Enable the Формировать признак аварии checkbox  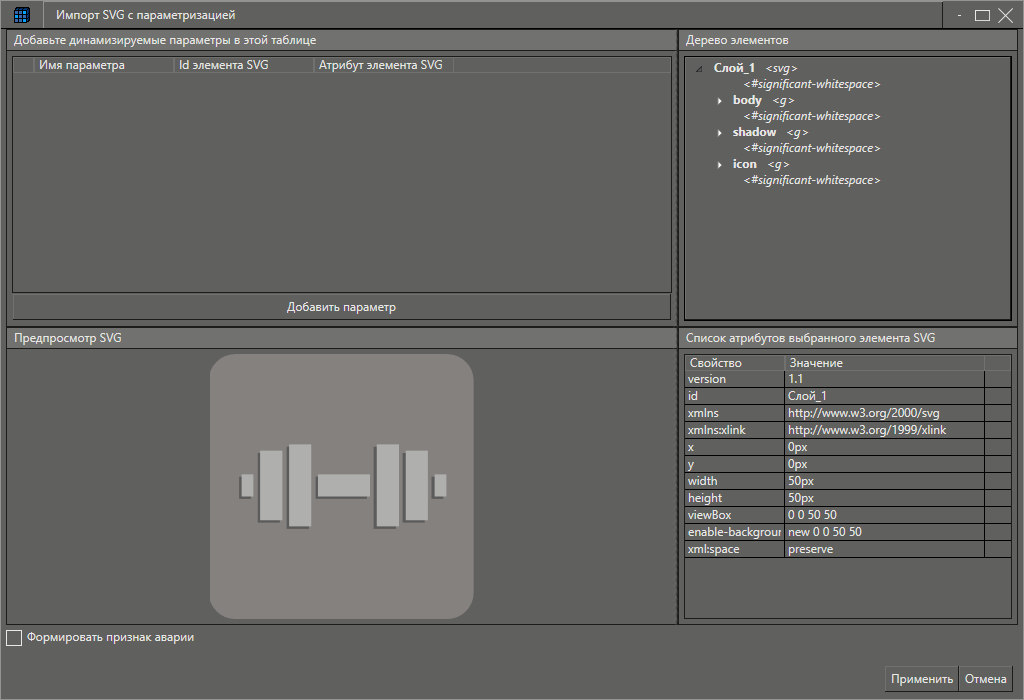14,637
